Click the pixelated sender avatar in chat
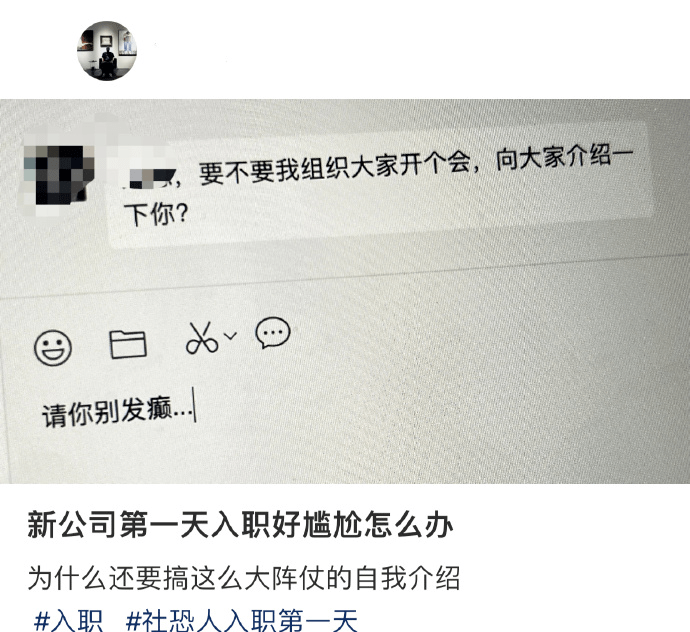690x632 pixels. tap(58, 175)
